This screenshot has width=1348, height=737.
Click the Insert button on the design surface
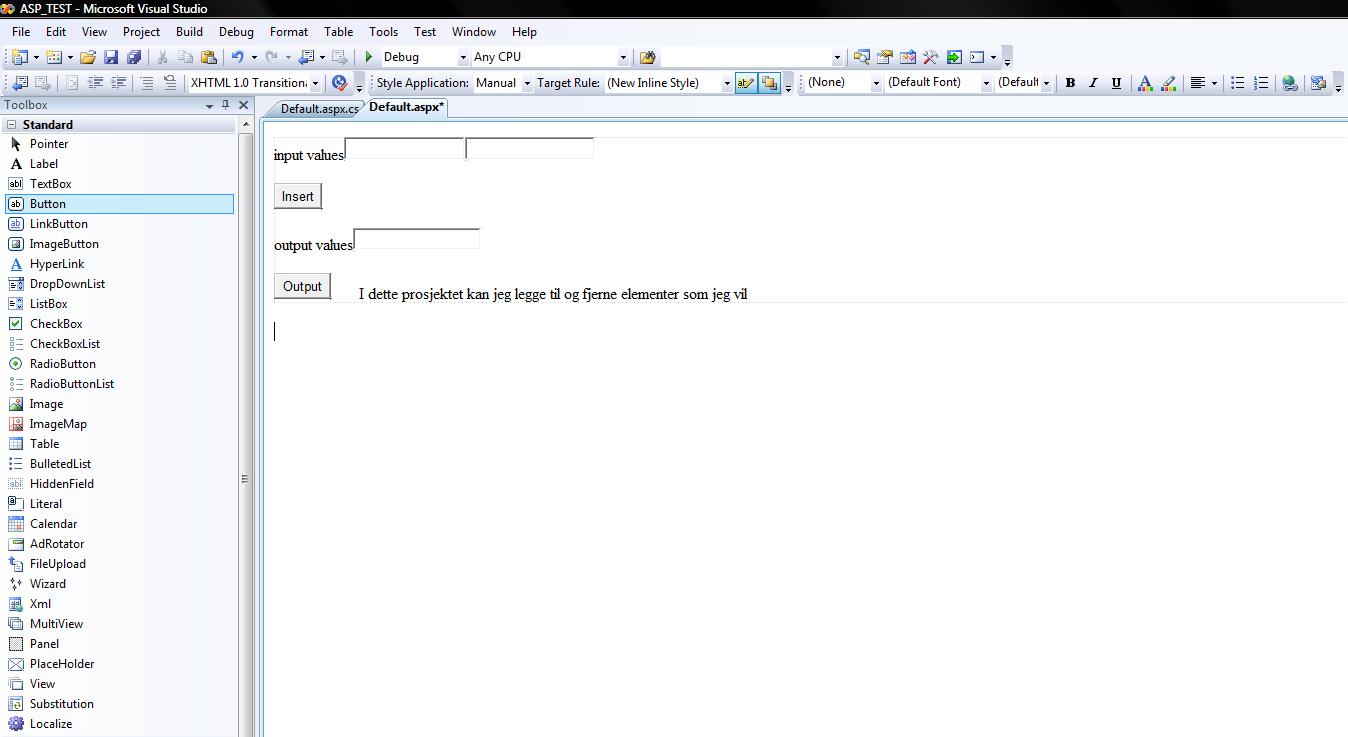(x=298, y=196)
